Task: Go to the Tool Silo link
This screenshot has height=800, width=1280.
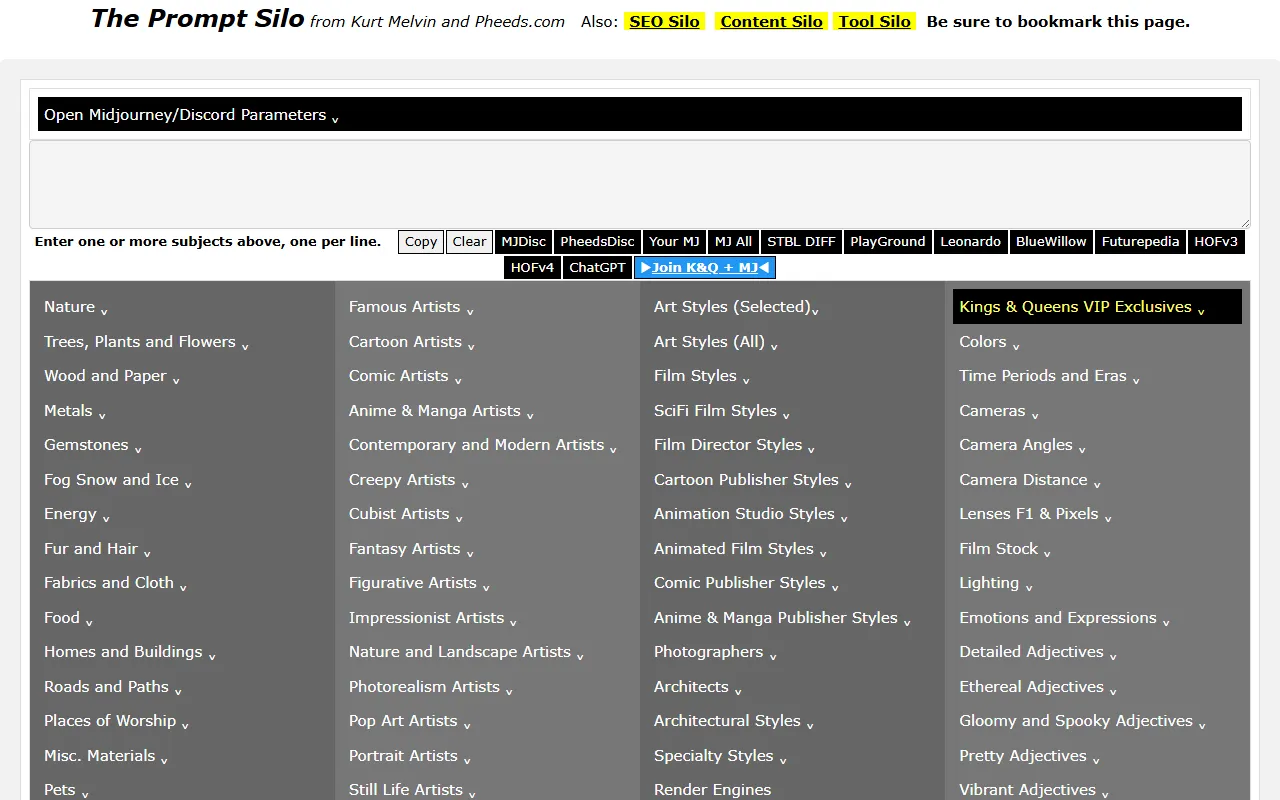Action: (x=874, y=21)
